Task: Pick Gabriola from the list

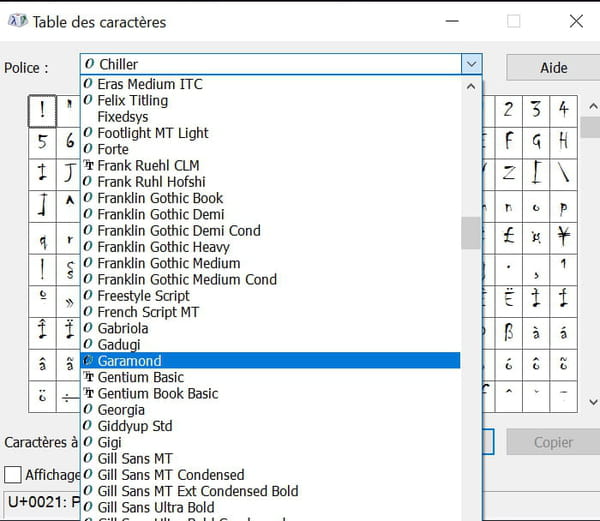Action: [270, 328]
